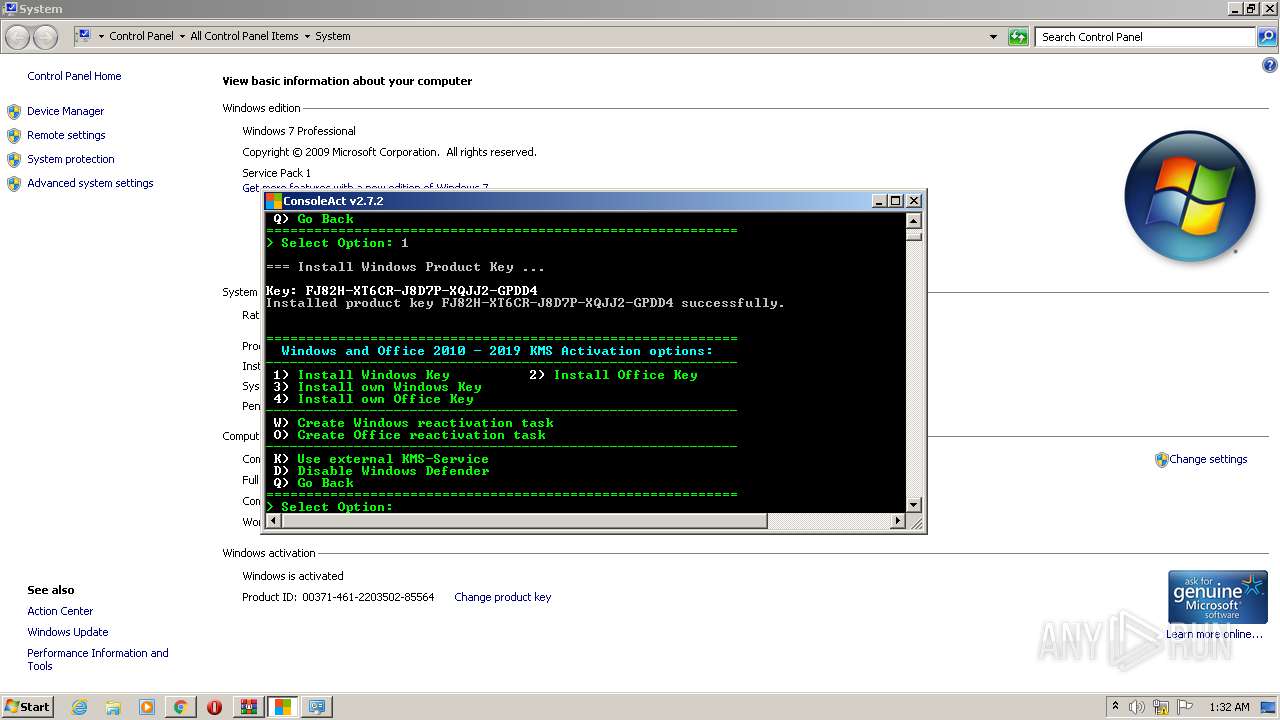Open Advanced system settings link
1280x720 pixels.
point(90,183)
